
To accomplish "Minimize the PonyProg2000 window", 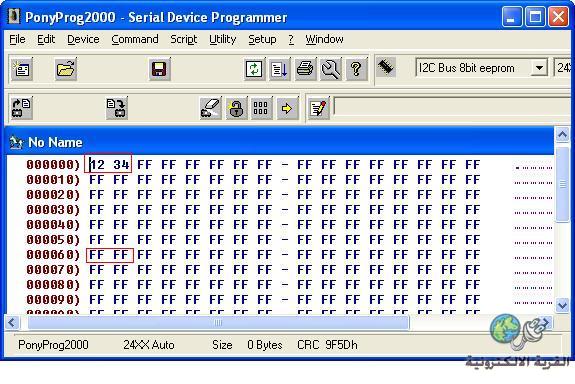I will (512, 17).
